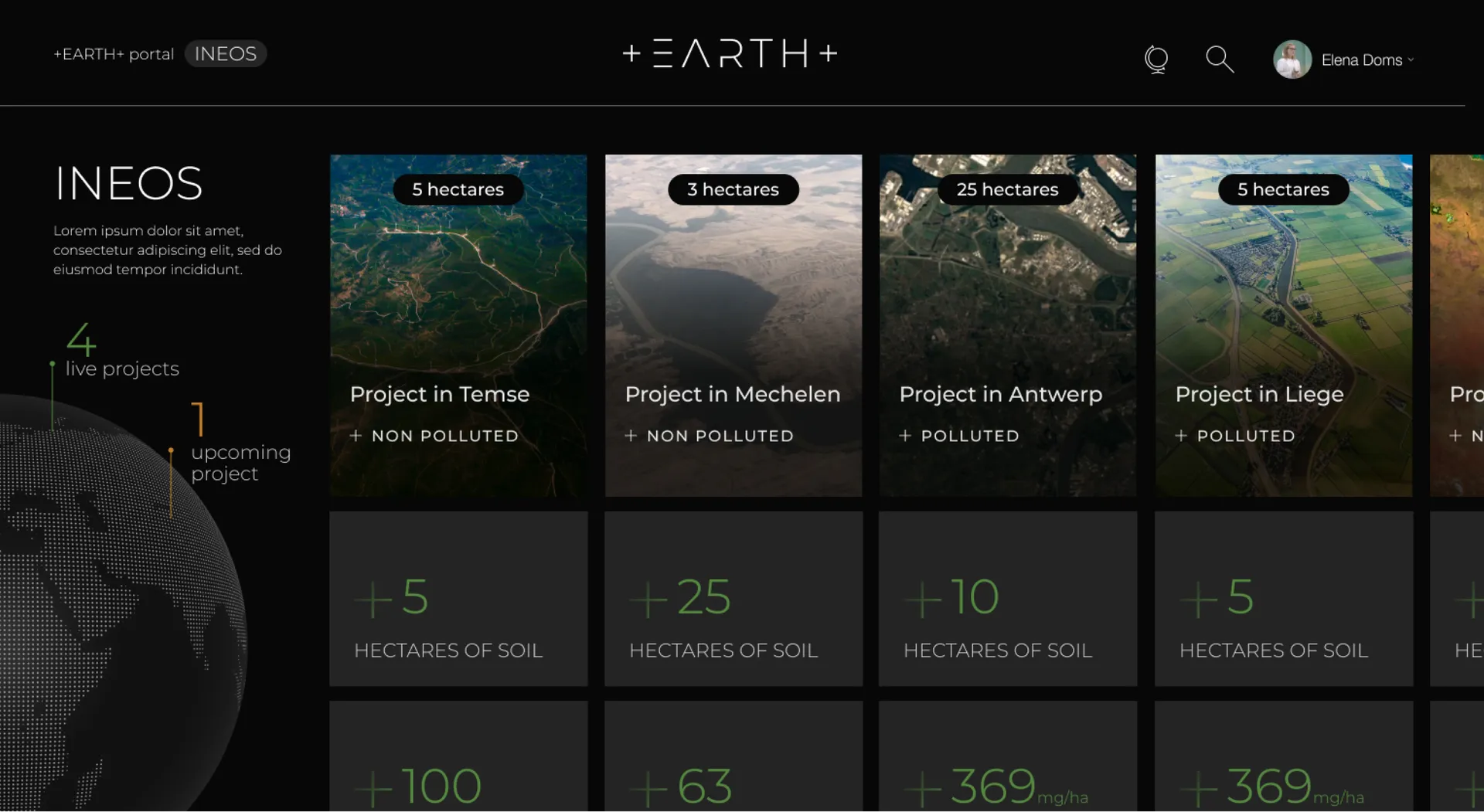Image resolution: width=1484 pixels, height=812 pixels.
Task: Click the plus icon beside NON POLLUTED on Temse
Action: [356, 436]
